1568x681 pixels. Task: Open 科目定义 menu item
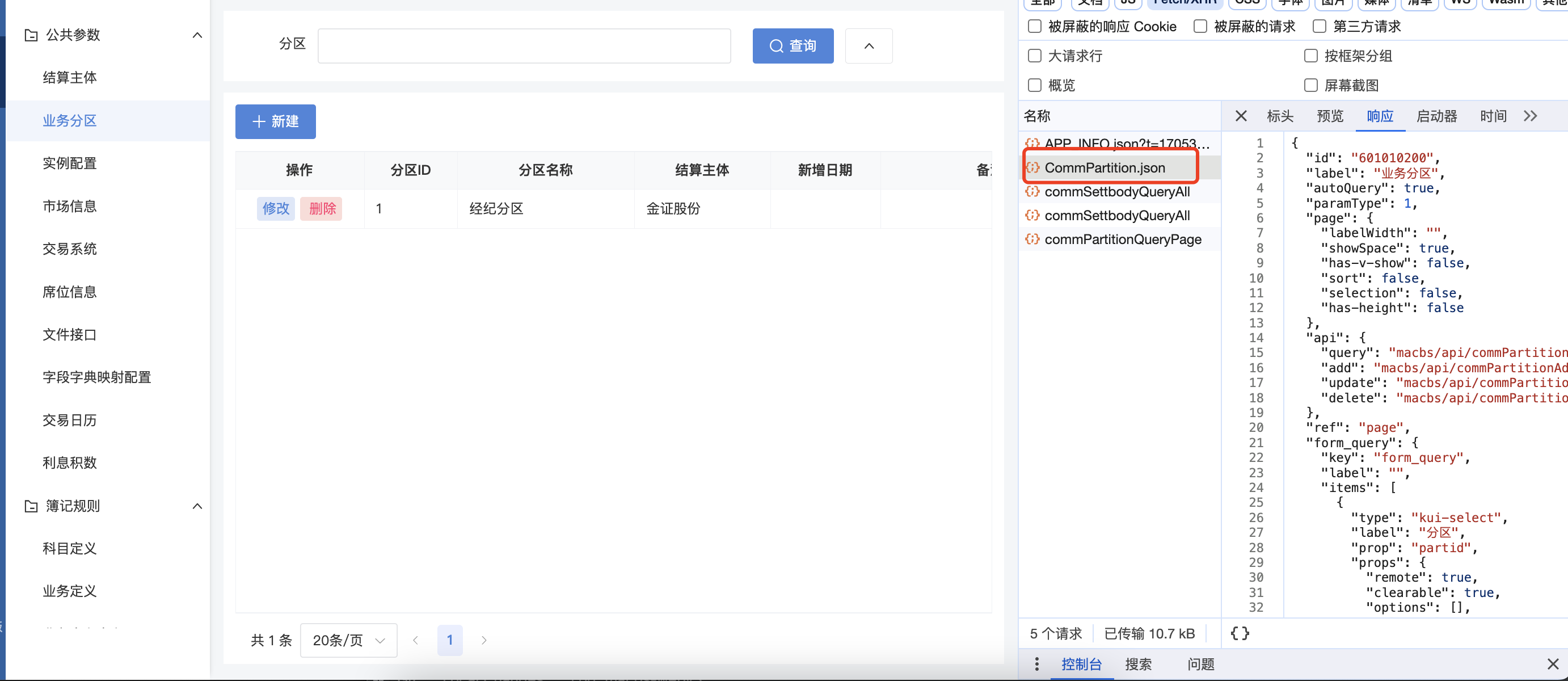pos(69,549)
